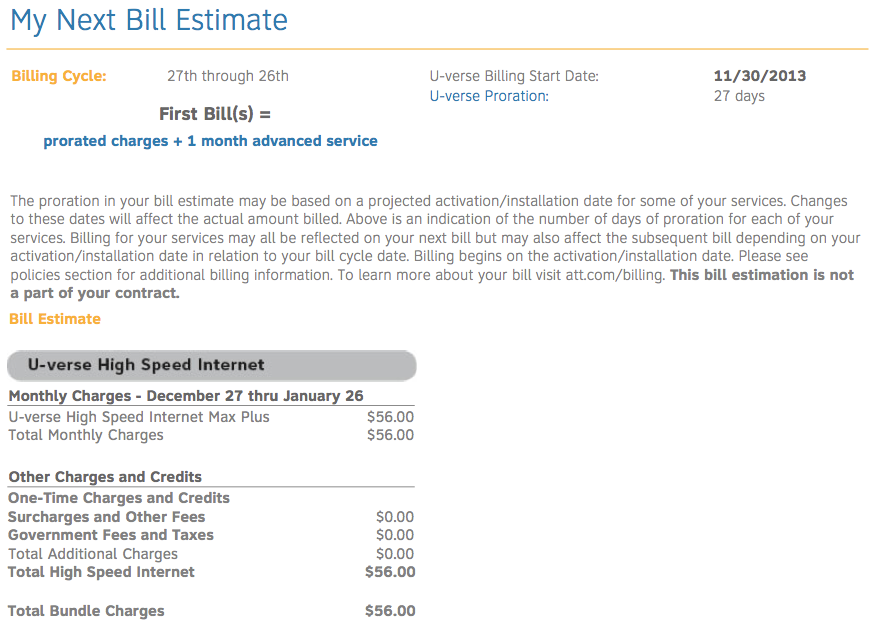This screenshot has width=885, height=634.
Task: Click the Billing Cycle label
Action: pyautogui.click(x=59, y=76)
